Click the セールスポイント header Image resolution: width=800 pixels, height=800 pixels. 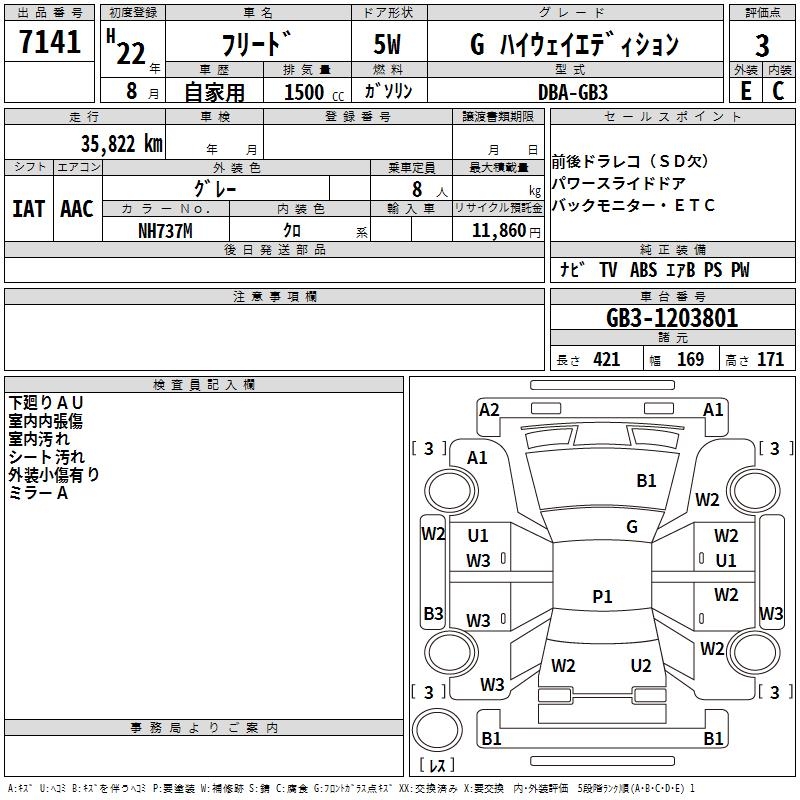pos(672,116)
